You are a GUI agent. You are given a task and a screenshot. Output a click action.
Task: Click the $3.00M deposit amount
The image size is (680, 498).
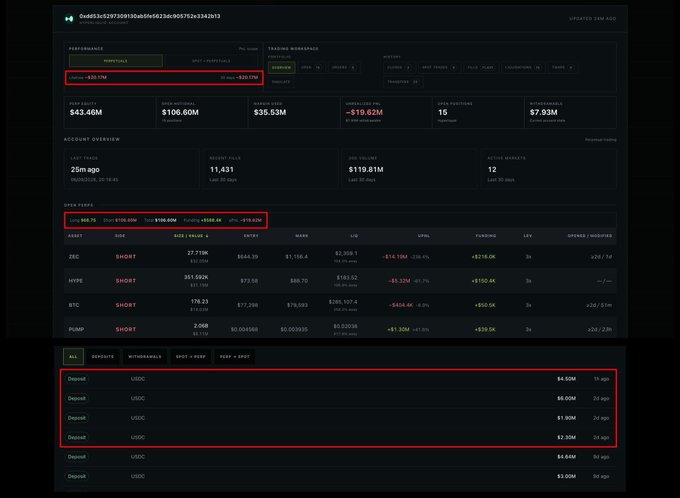point(566,476)
